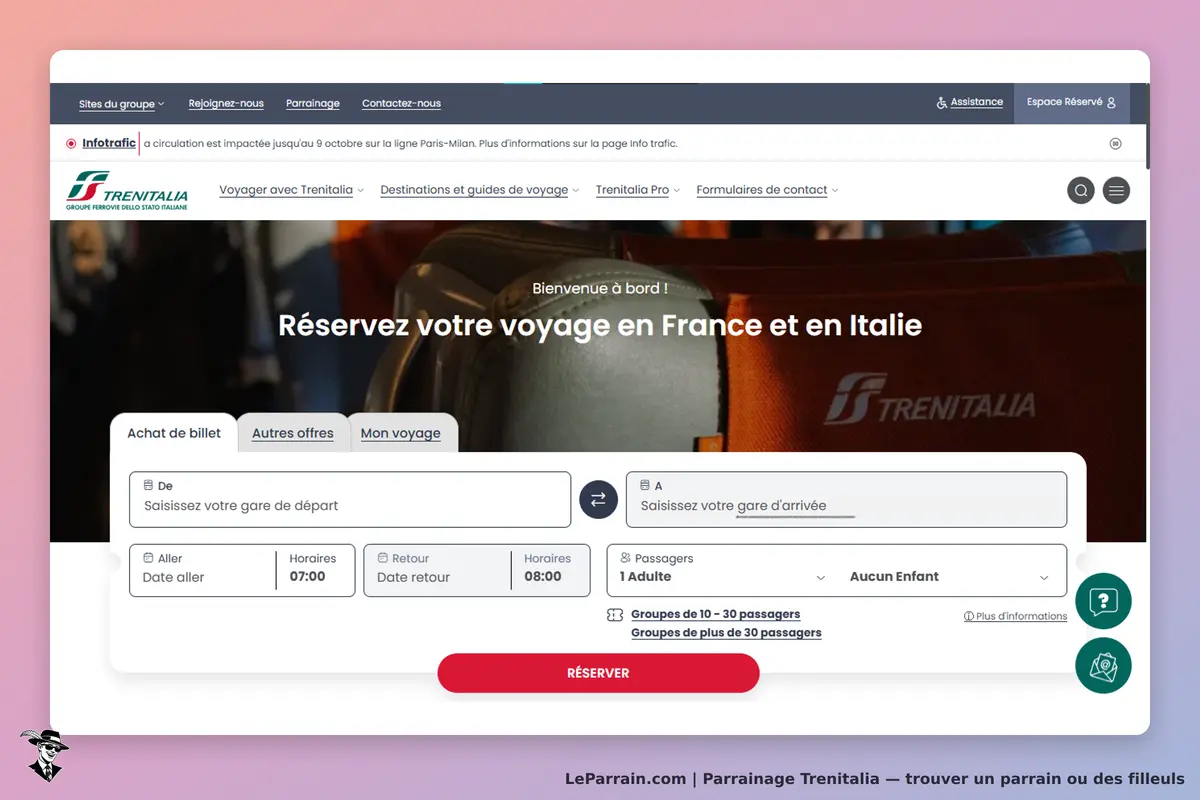Image resolution: width=1200 pixels, height=800 pixels.
Task: Click the Plus d'informations link
Action: [1015, 616]
